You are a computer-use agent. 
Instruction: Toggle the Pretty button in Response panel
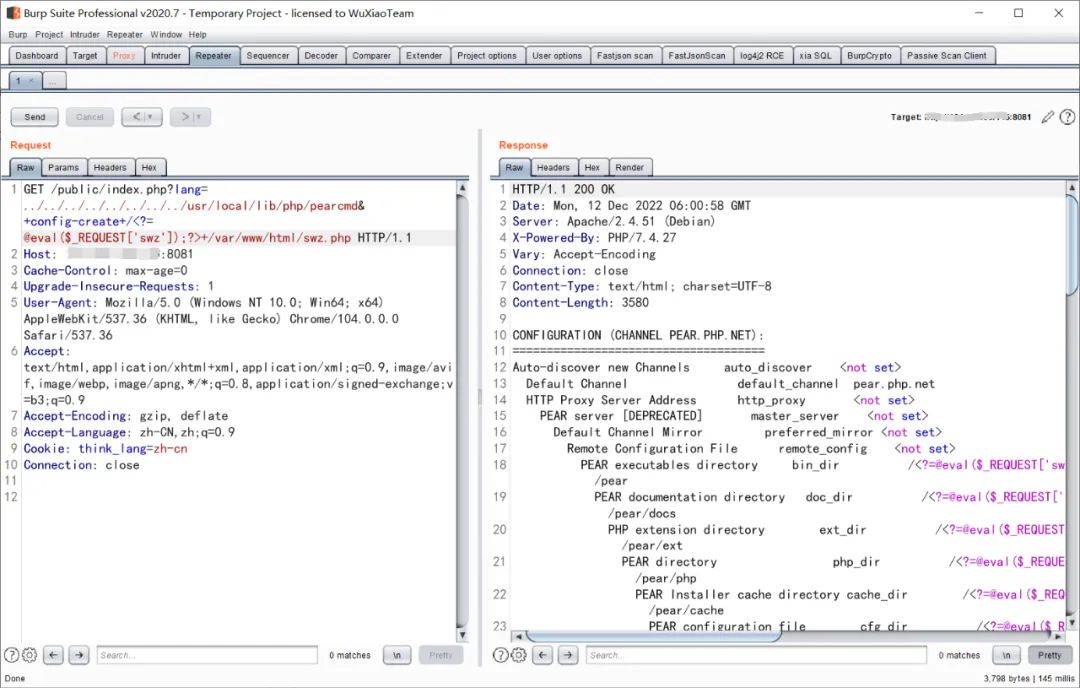coord(1050,655)
